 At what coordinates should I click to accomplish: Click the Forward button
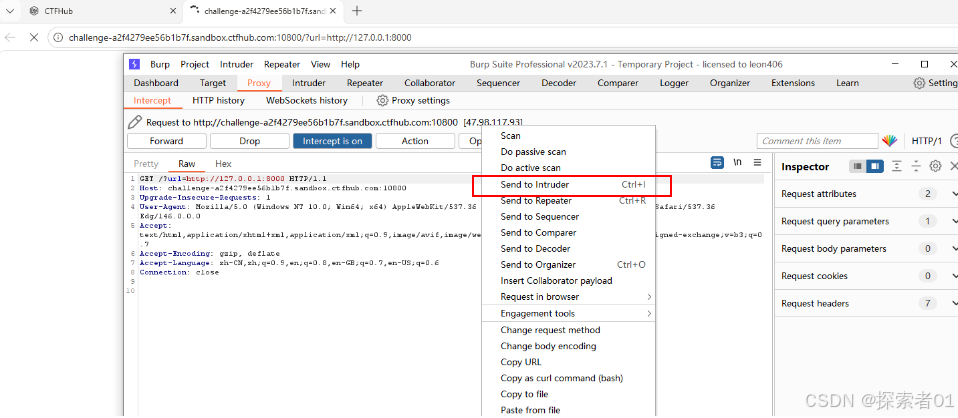[166, 141]
